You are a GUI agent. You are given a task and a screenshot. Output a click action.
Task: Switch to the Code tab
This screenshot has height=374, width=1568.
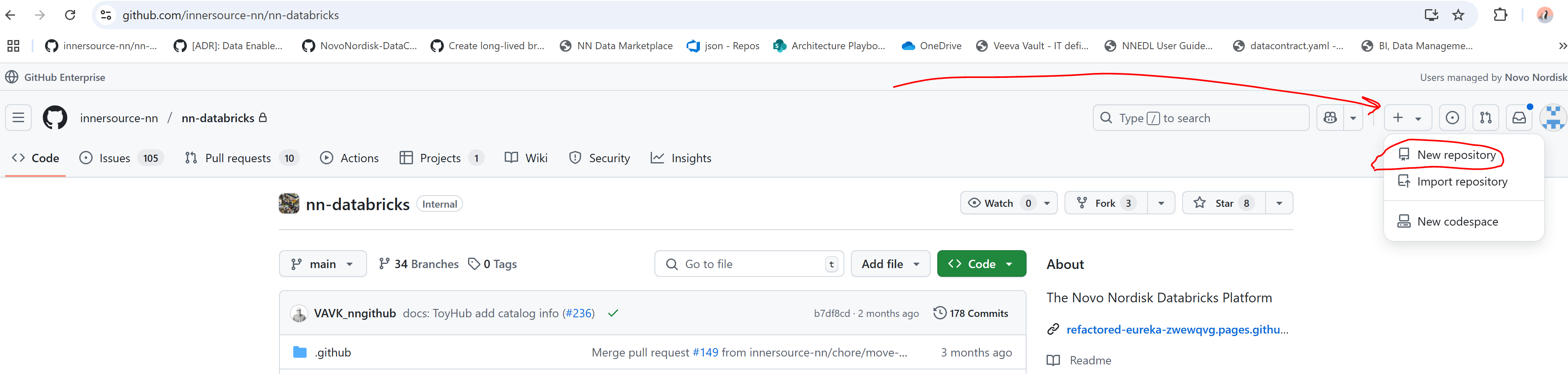(x=35, y=158)
